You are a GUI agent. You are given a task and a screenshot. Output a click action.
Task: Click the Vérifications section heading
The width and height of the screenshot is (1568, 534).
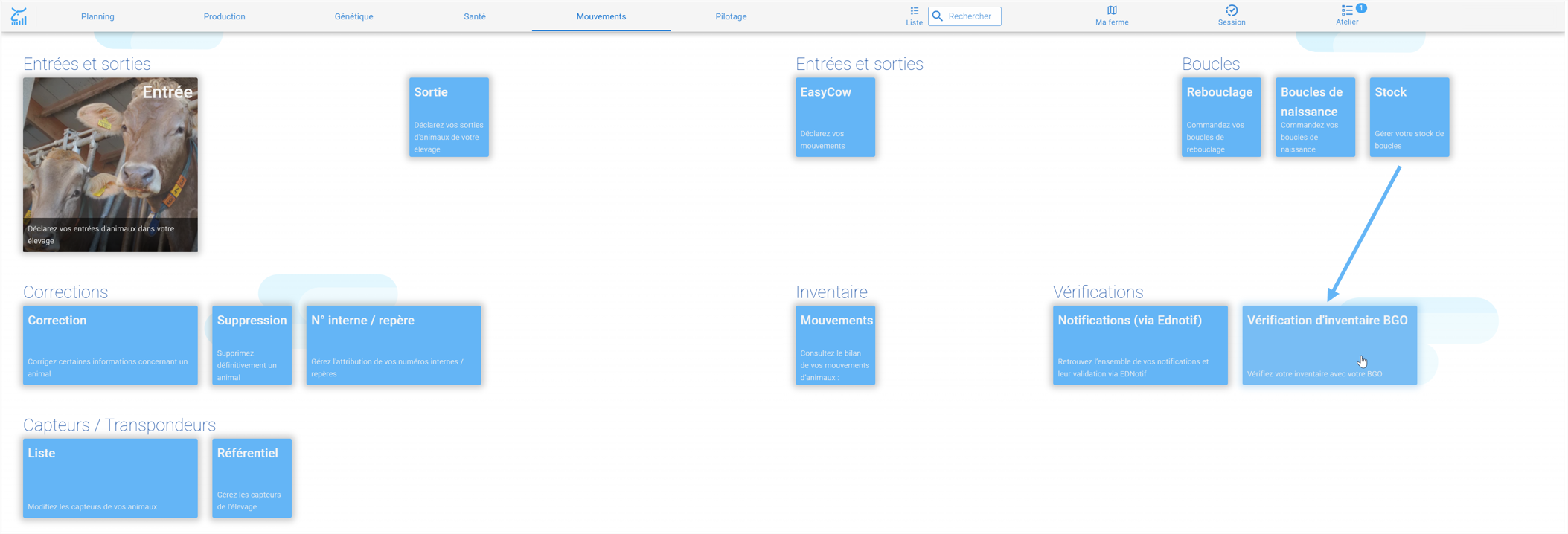1098,292
